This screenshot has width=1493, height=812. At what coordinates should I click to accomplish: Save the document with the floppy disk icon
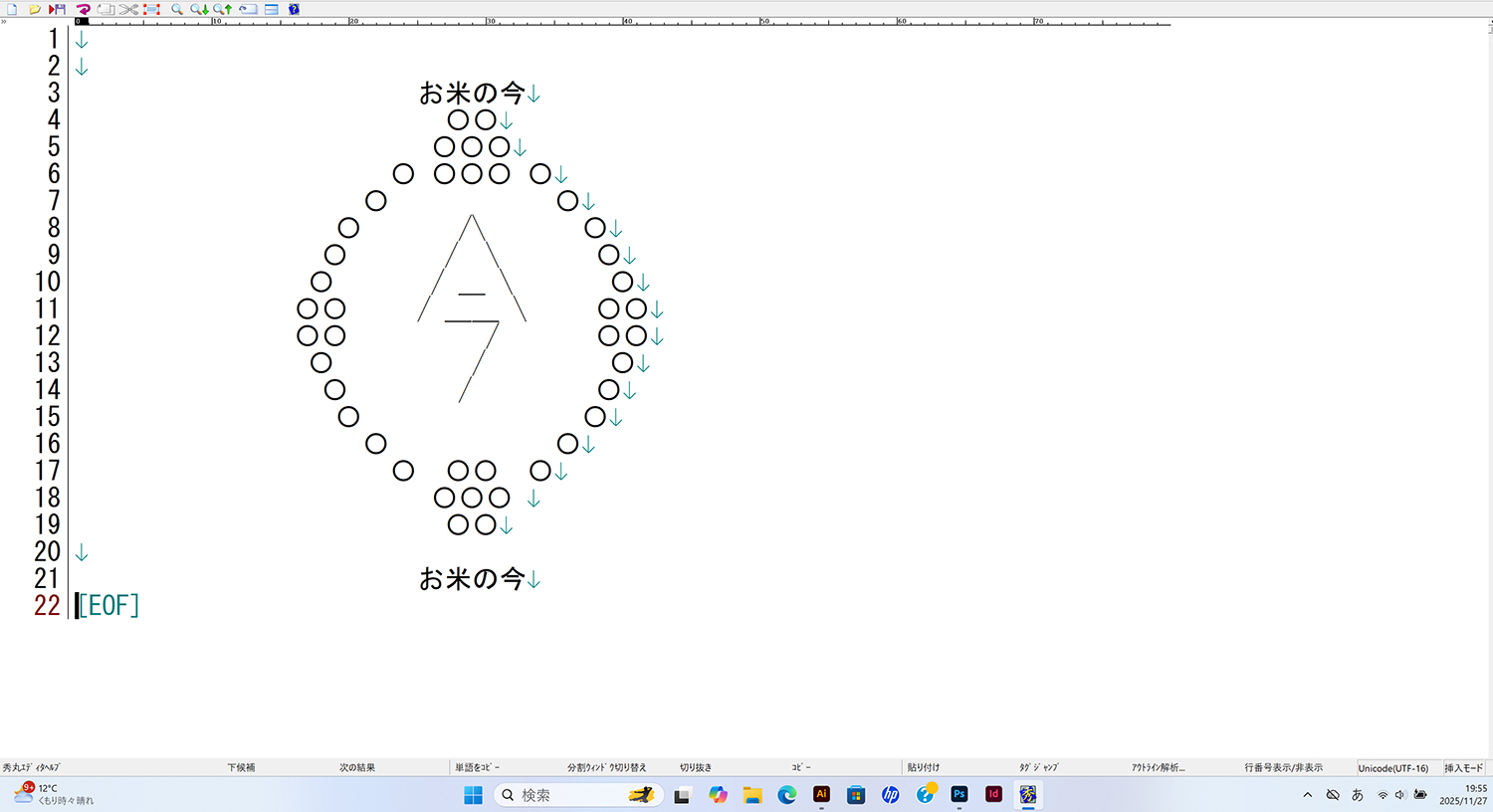pos(58,9)
